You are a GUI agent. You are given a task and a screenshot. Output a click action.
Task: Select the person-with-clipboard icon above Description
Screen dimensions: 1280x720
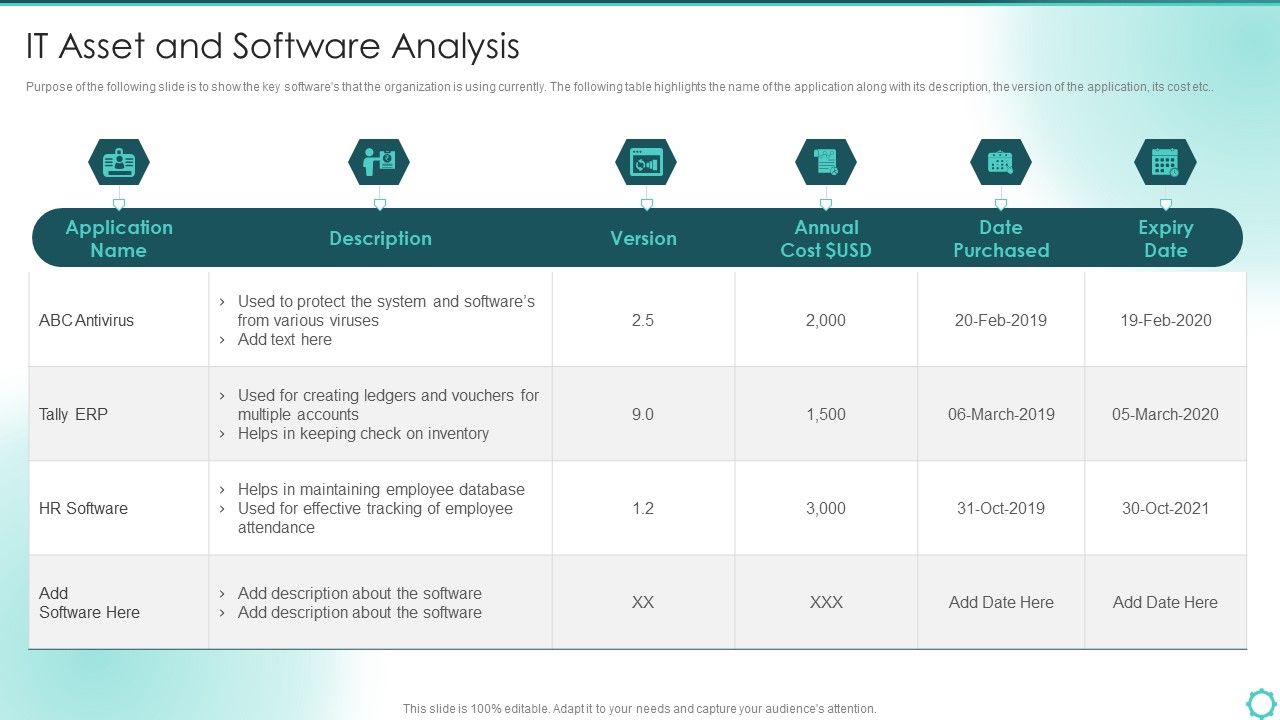(380, 161)
